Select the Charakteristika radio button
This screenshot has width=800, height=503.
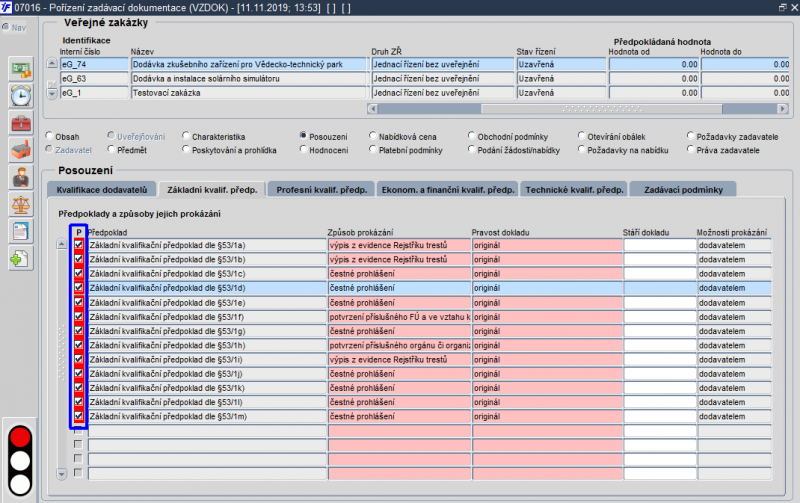tap(186, 136)
